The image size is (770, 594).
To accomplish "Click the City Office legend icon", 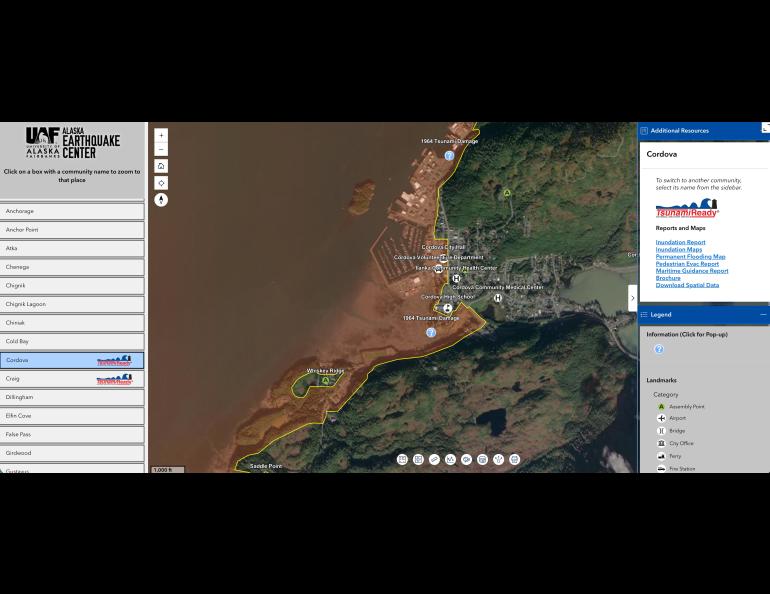I will [661, 443].
